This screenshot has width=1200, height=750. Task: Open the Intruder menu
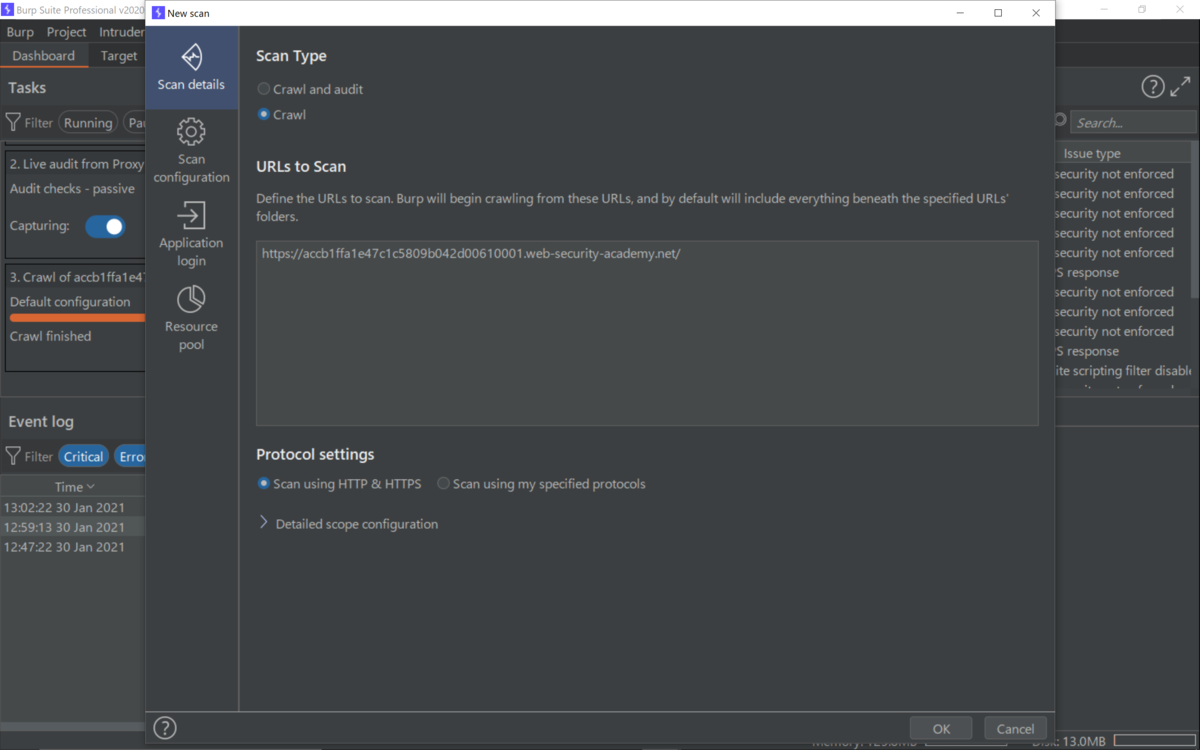coord(122,32)
